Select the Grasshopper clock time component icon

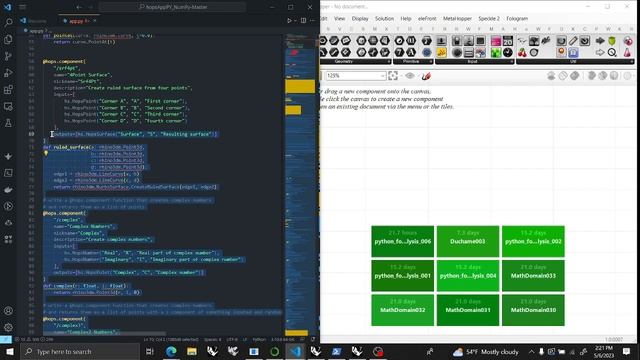pos(508,52)
